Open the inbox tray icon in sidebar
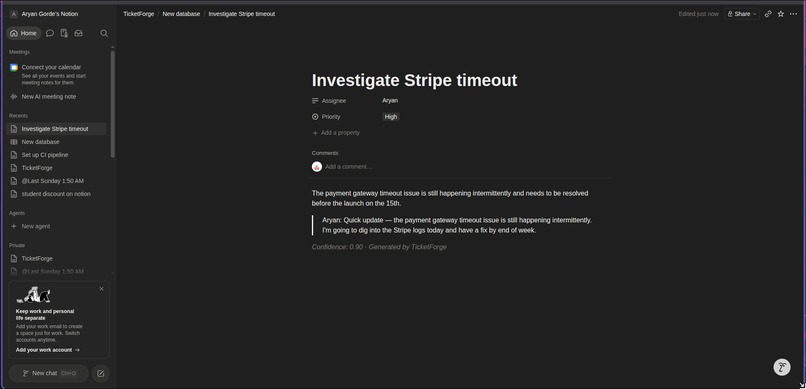Screen dimensions: 806x389 [x=78, y=33]
